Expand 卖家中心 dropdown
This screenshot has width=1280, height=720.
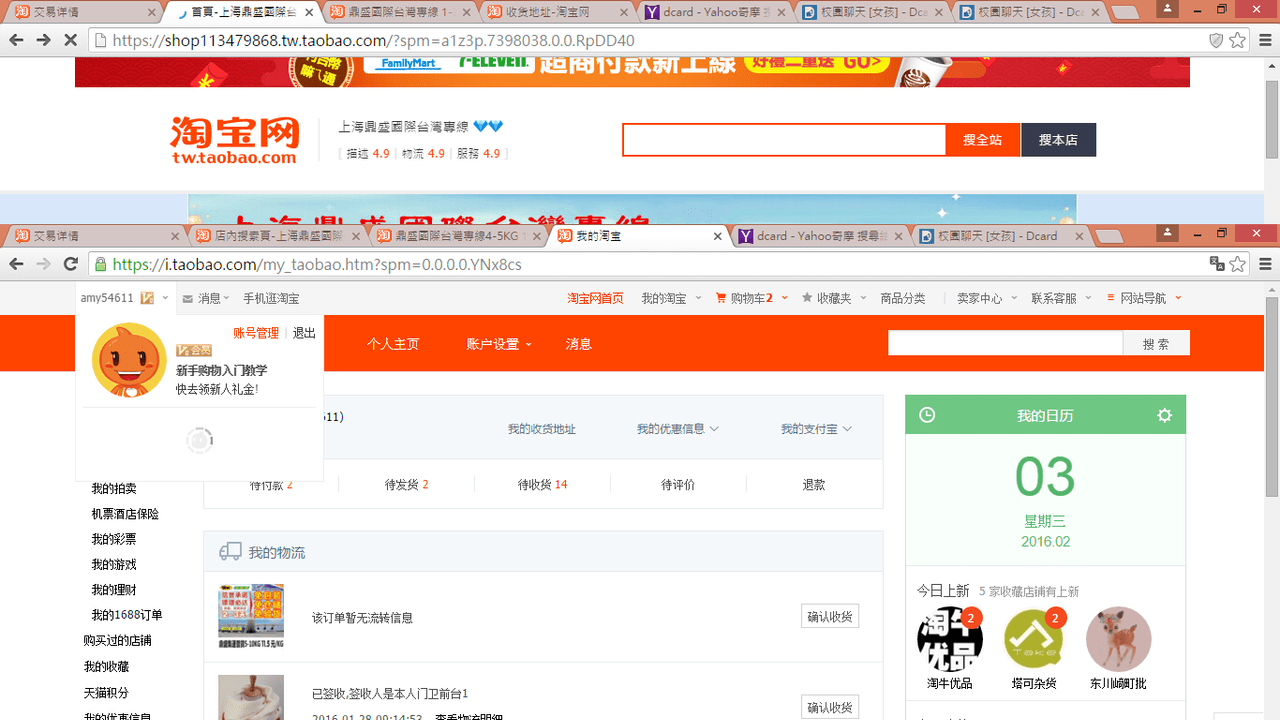tap(1014, 298)
